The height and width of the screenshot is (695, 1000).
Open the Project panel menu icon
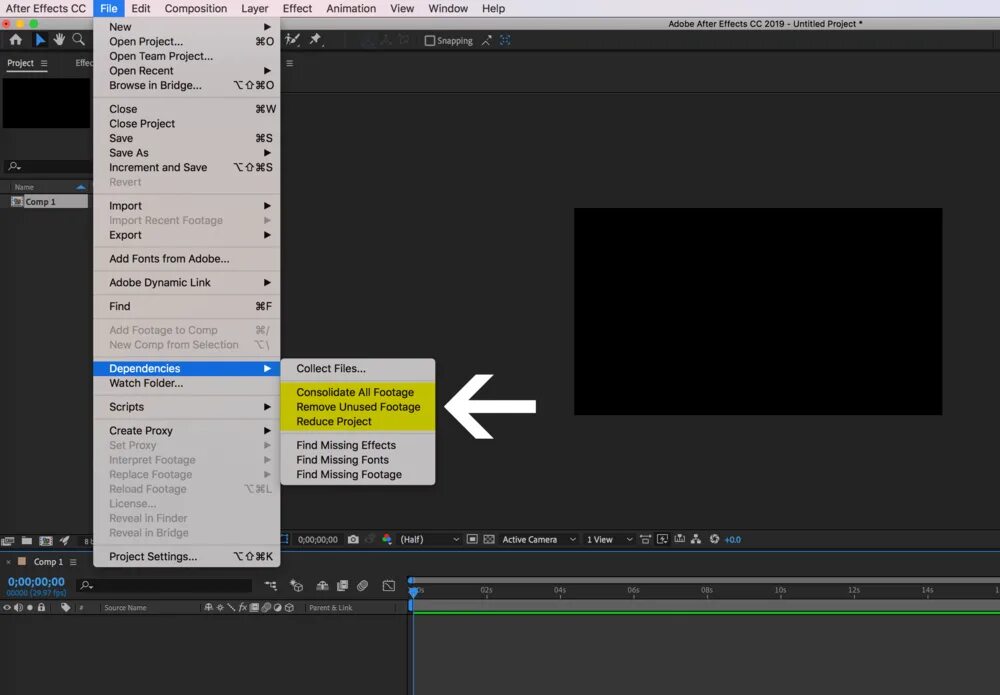coord(44,63)
